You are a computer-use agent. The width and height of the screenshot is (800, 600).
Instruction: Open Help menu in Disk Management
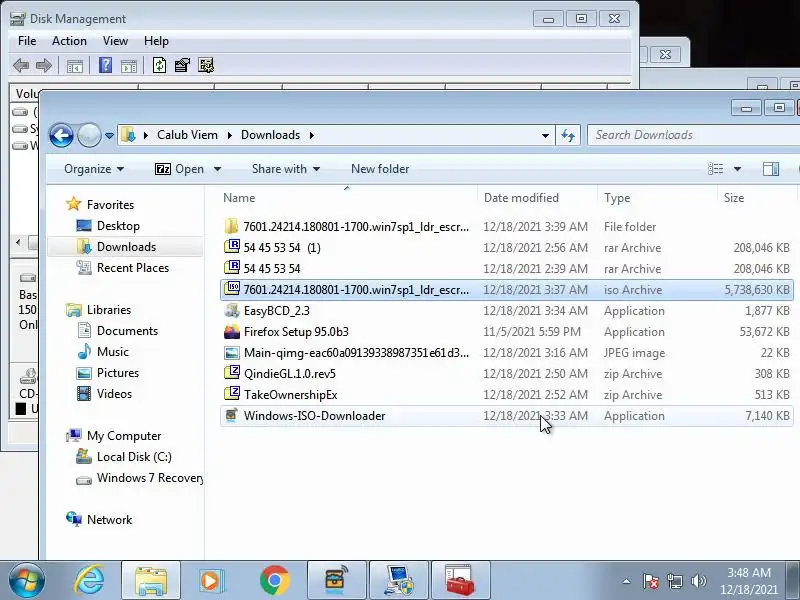click(156, 41)
